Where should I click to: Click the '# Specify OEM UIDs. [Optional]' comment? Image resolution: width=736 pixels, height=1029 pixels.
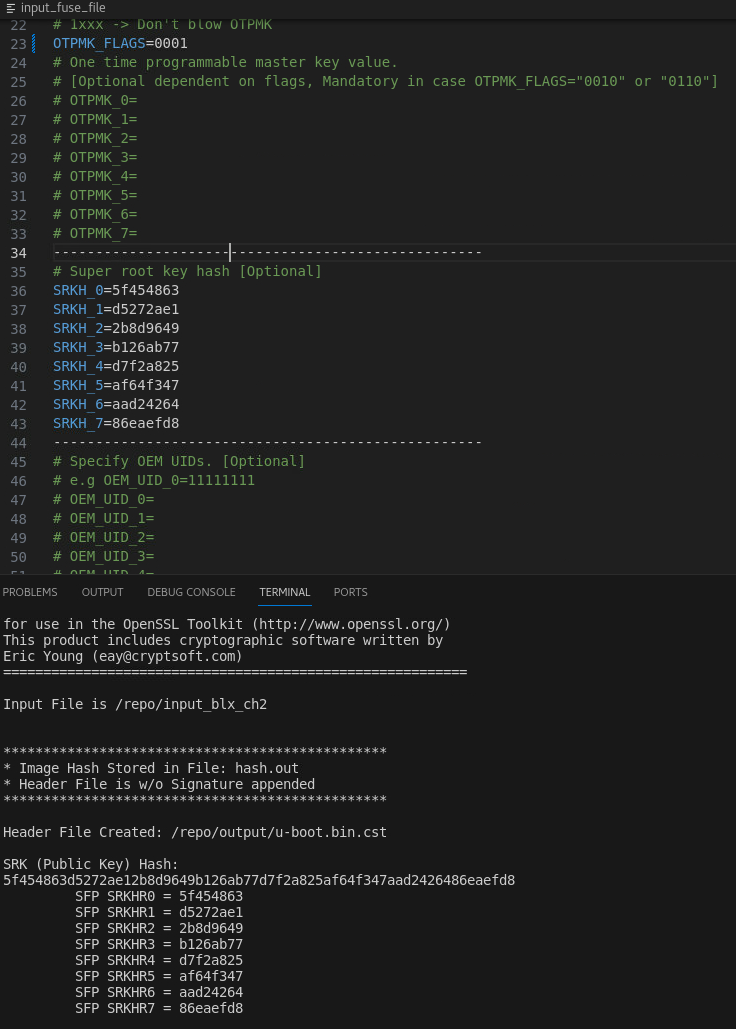(179, 461)
